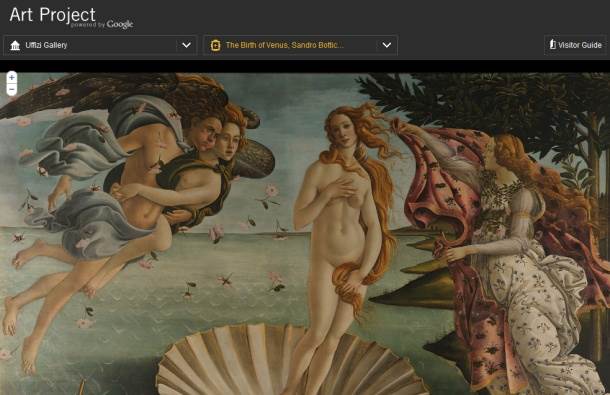Select The Birth of Venus title text
The width and height of the screenshot is (610, 395).
pyautogui.click(x=284, y=45)
